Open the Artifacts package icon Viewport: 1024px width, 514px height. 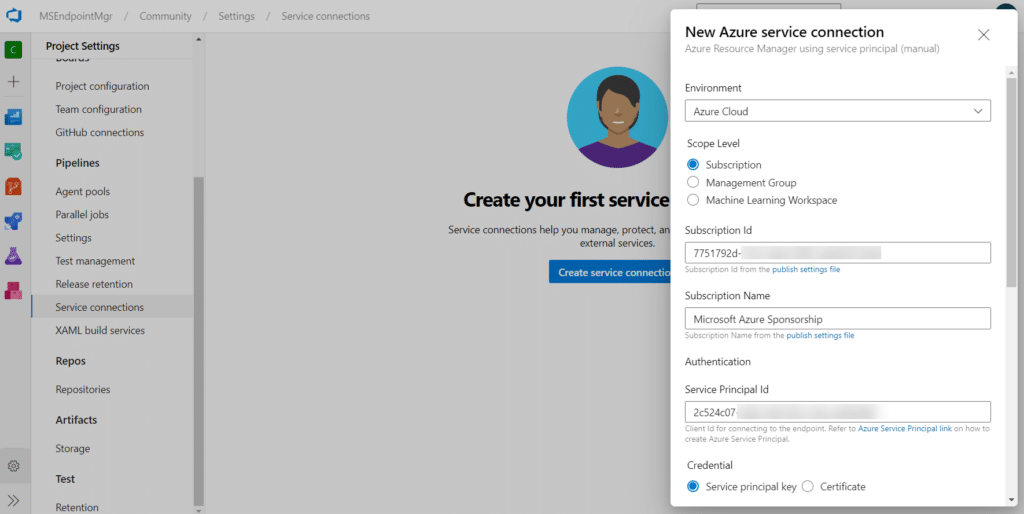coord(13,291)
